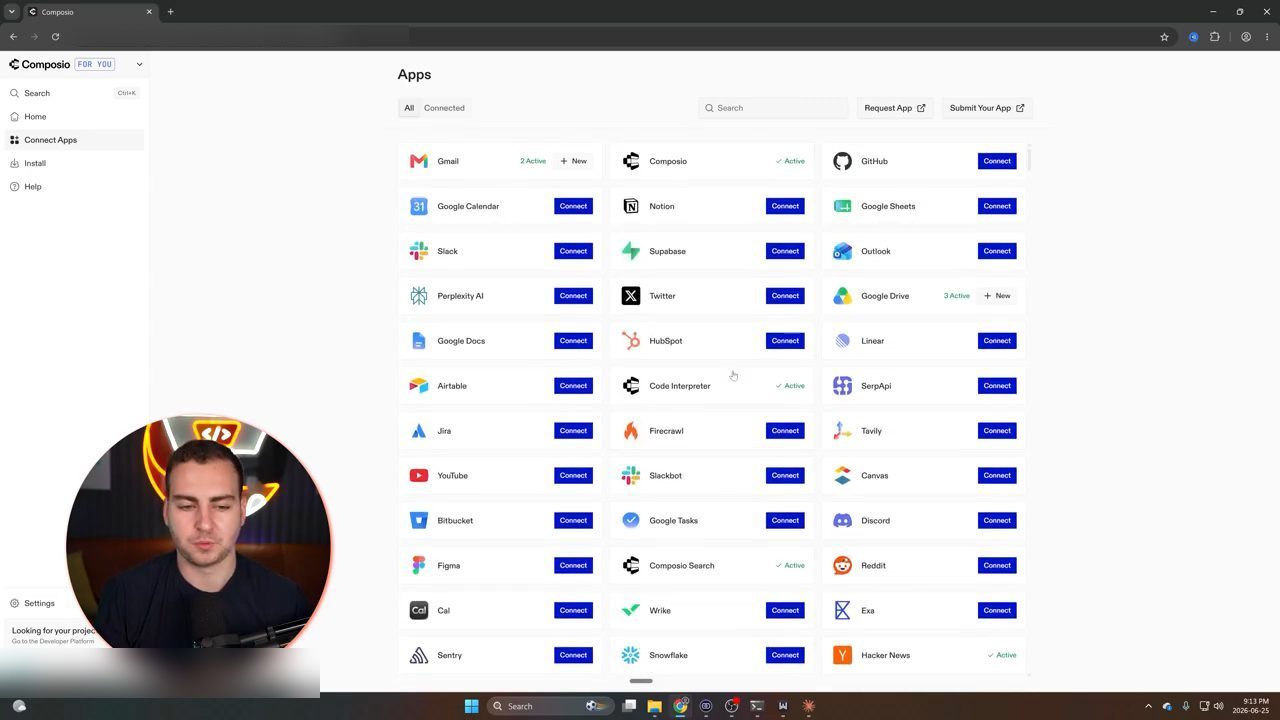The height and width of the screenshot is (720, 1280).
Task: Bookmark page with the star icon
Action: click(1164, 37)
